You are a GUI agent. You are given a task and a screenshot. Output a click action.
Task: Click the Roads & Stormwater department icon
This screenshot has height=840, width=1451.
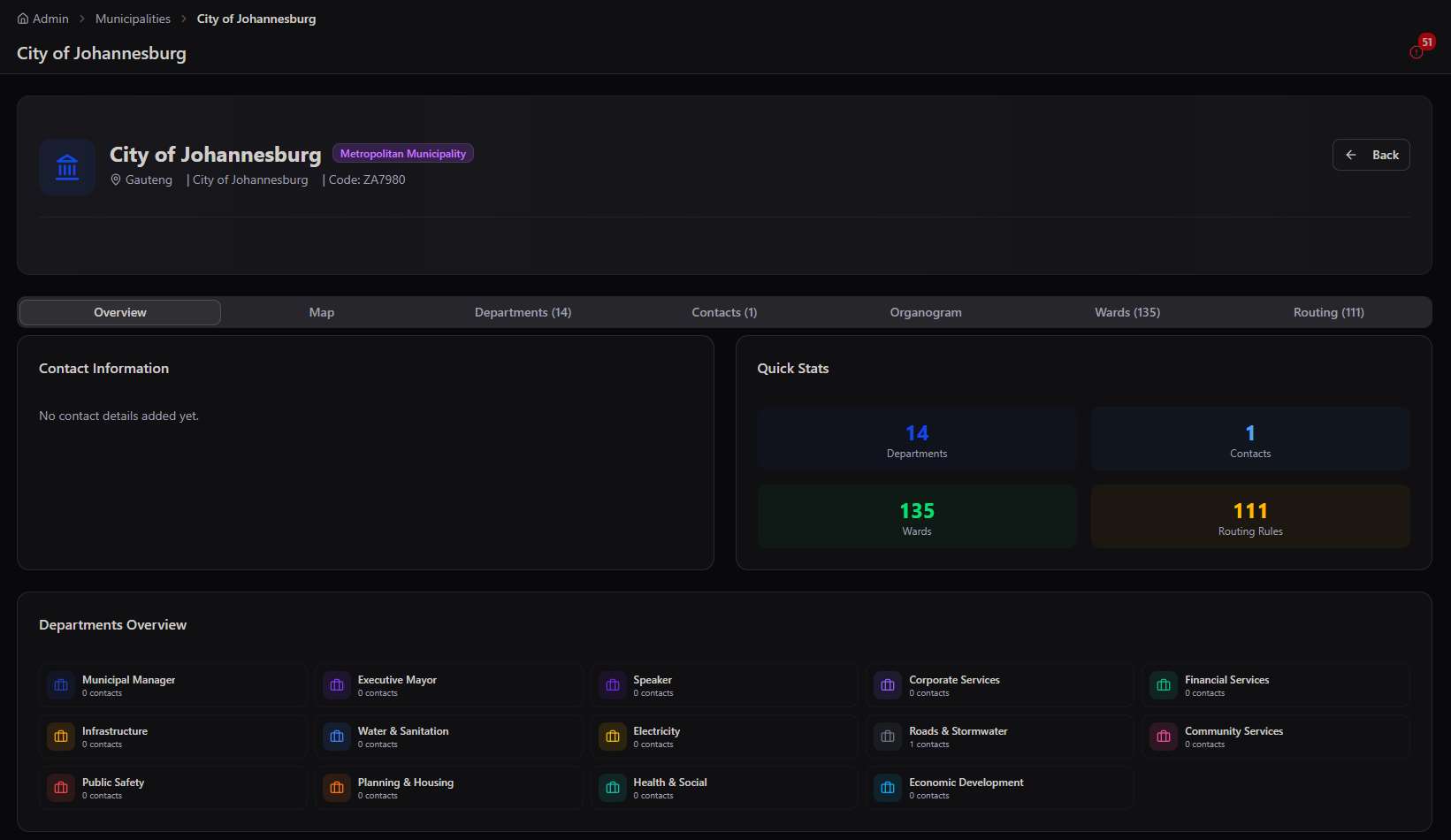(888, 737)
